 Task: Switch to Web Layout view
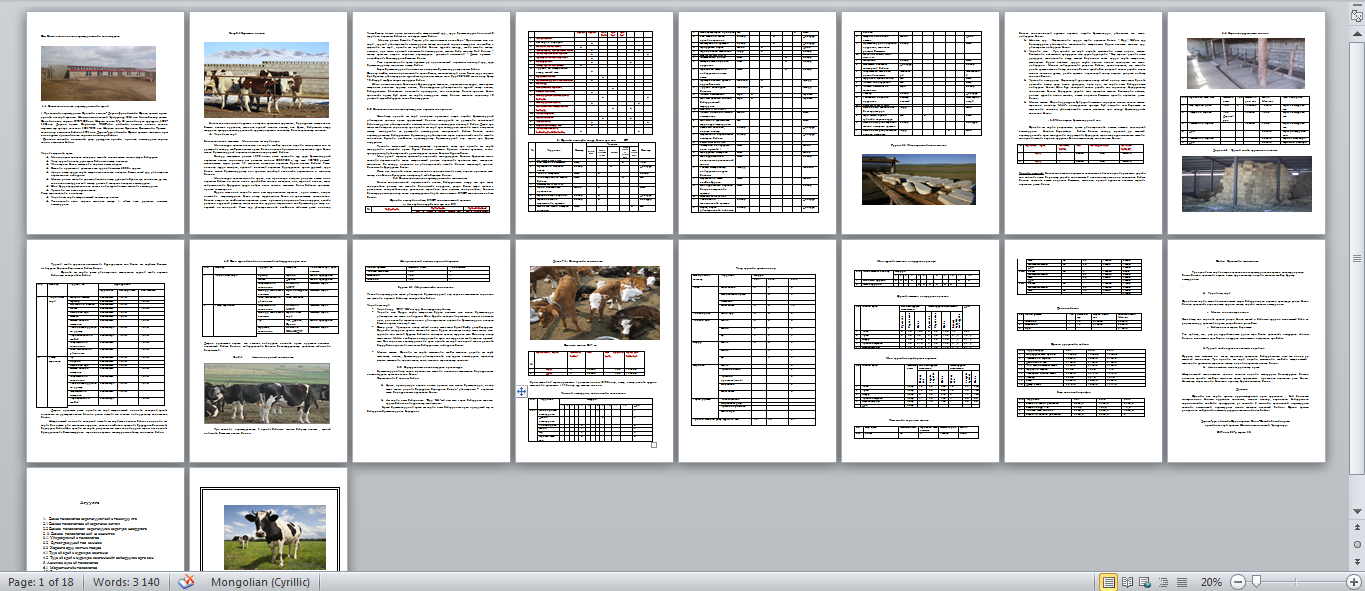click(x=1146, y=582)
